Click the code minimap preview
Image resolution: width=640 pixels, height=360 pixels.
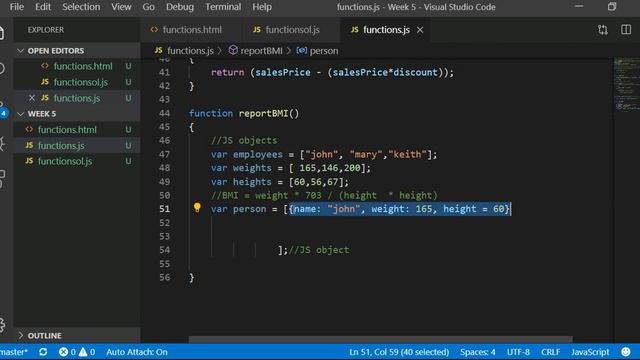click(x=627, y=85)
